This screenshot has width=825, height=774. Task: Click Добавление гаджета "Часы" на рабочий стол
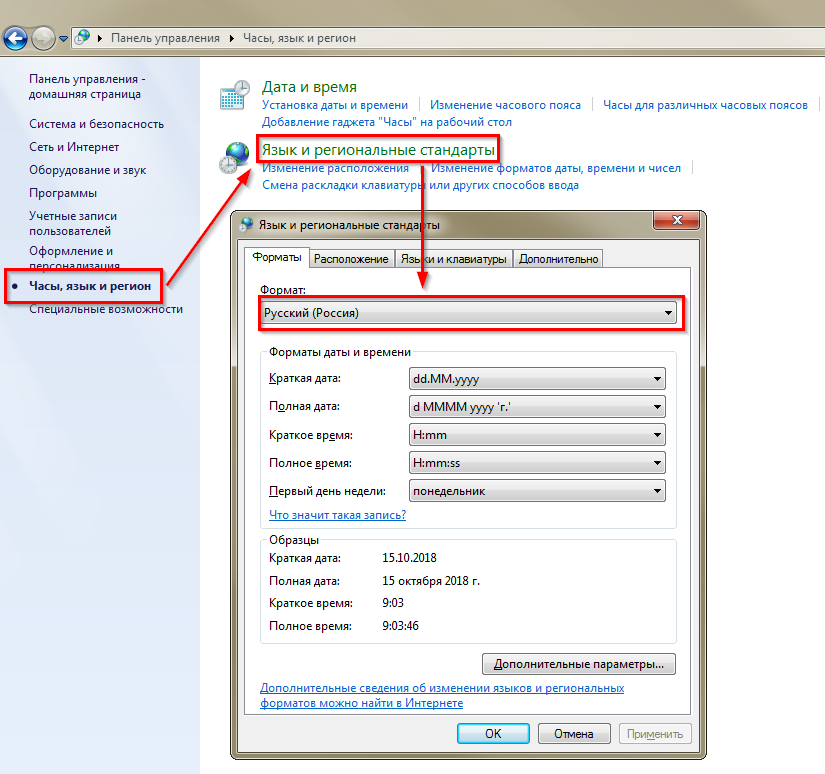[x=387, y=122]
